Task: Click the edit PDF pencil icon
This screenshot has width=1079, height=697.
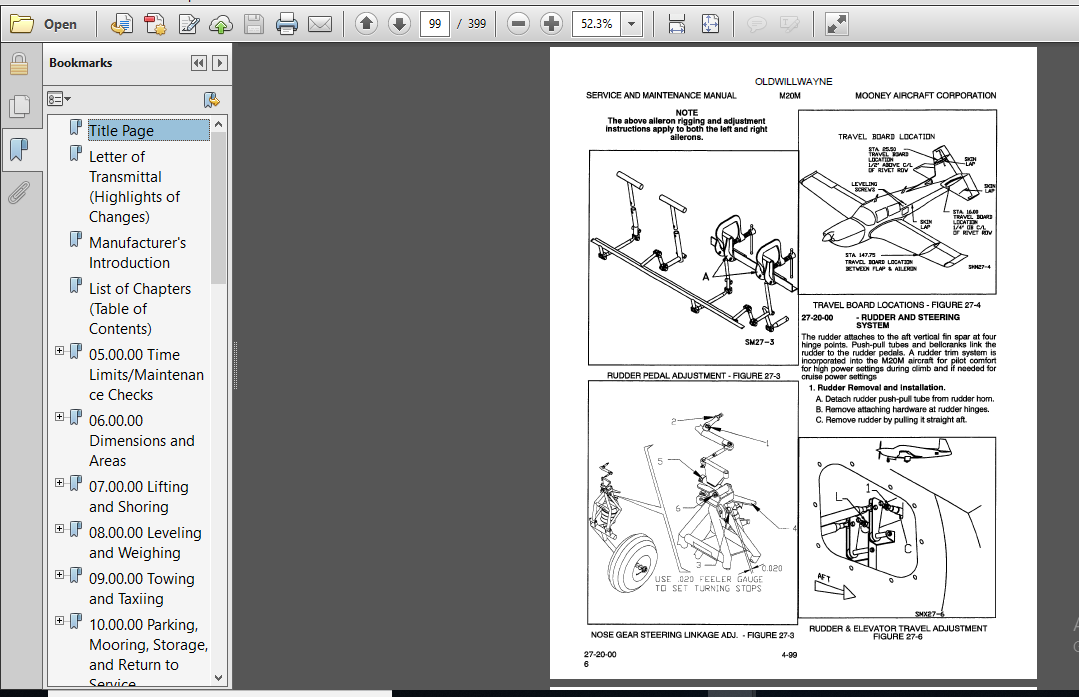Action: click(189, 24)
